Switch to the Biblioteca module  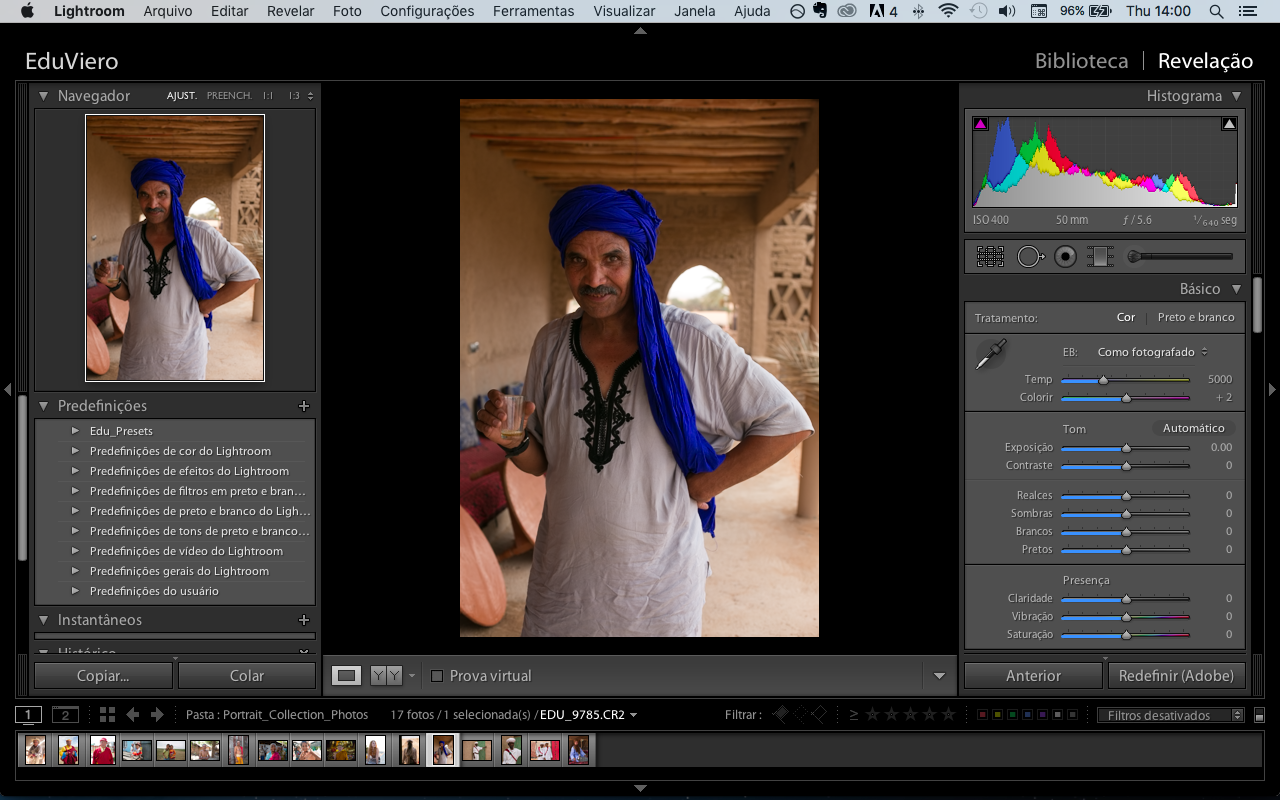[1081, 60]
